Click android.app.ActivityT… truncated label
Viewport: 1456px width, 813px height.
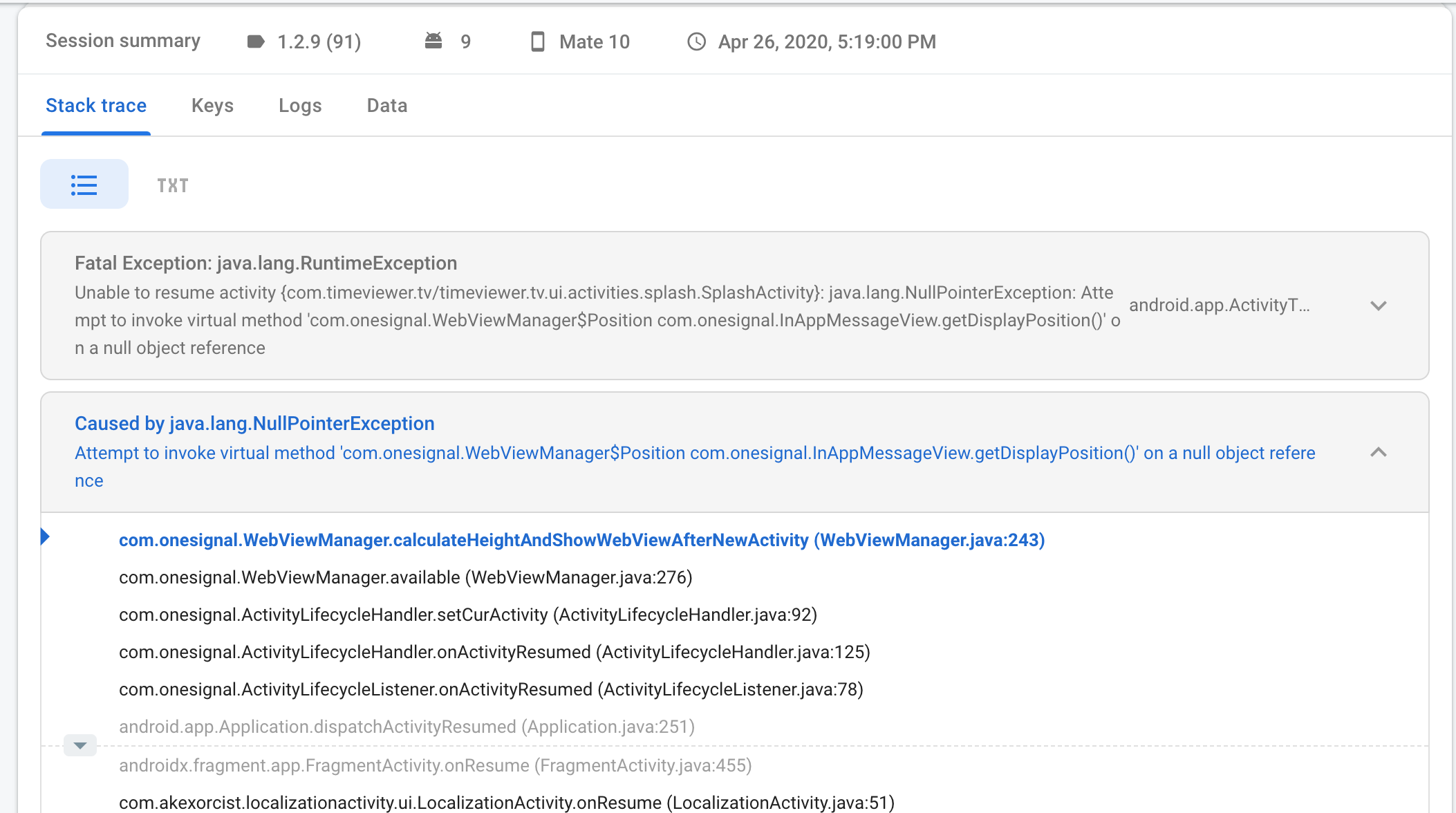tap(1220, 305)
